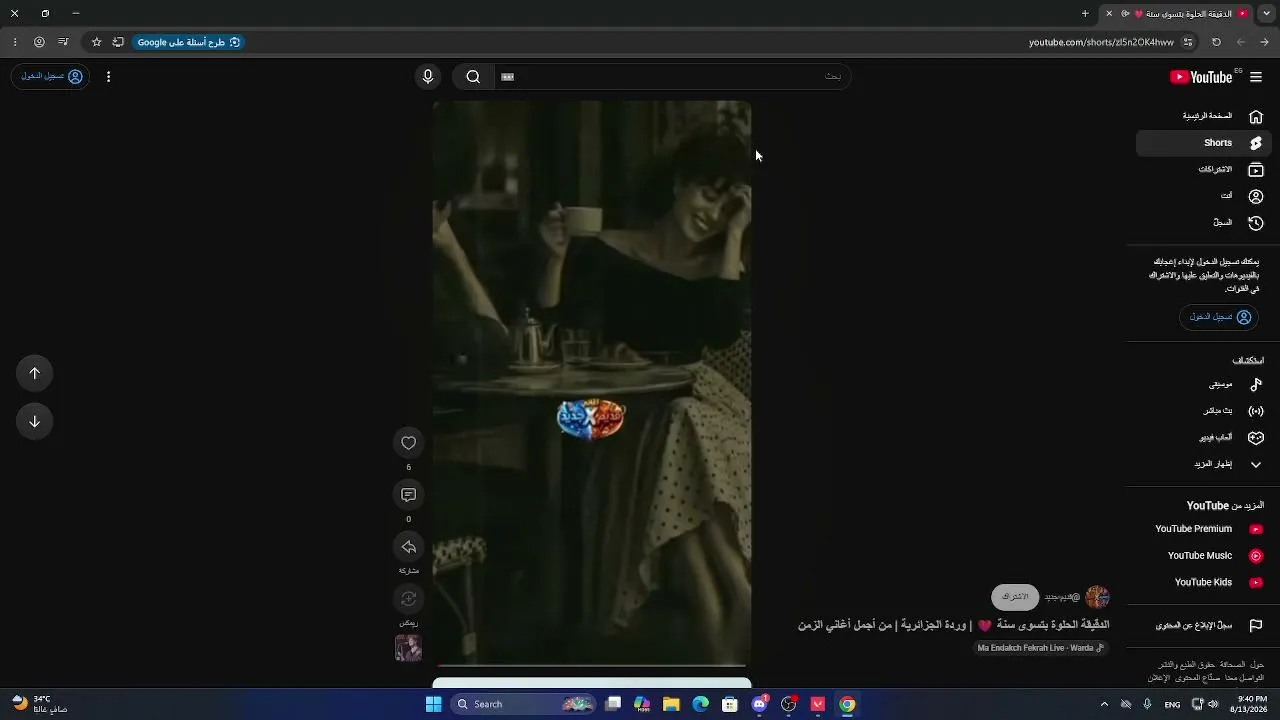
Task: Ask Google about this page
Action: click(188, 42)
